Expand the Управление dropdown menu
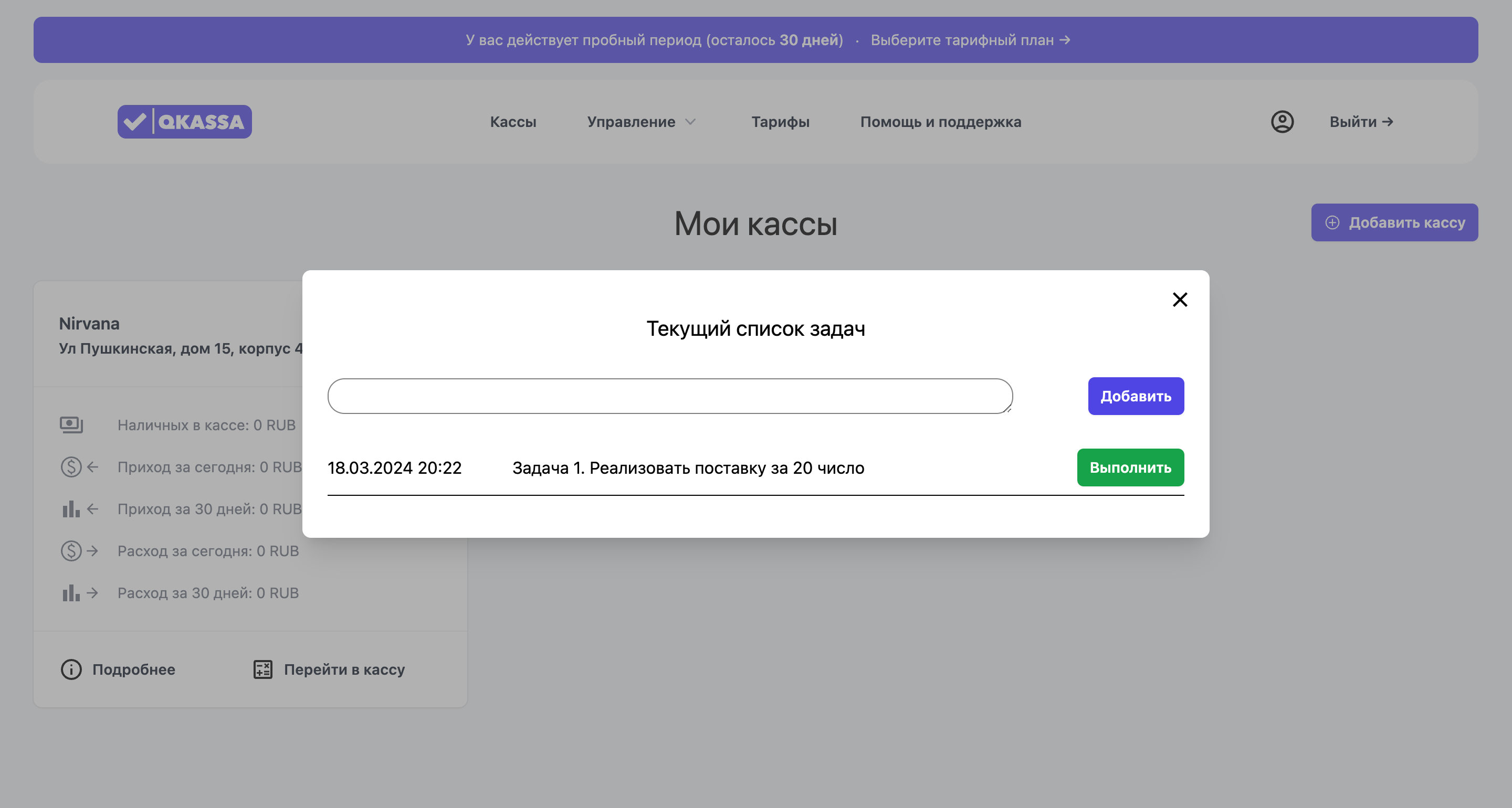Image resolution: width=1512 pixels, height=808 pixels. tap(641, 122)
